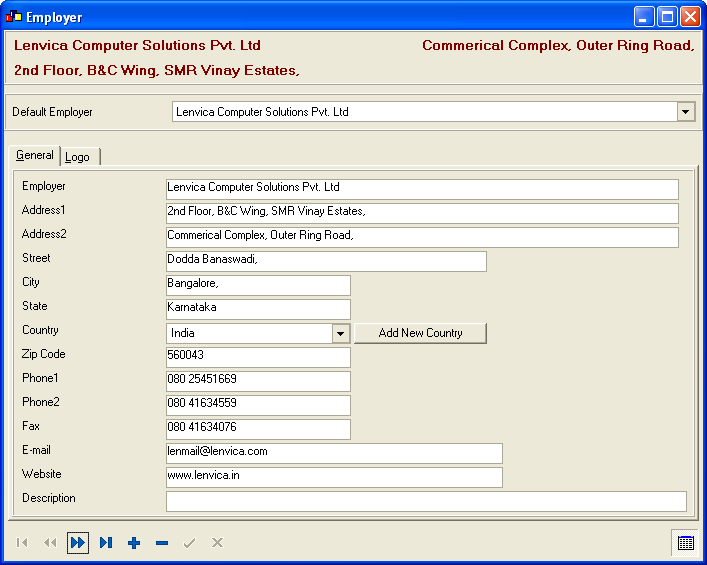Add a new employer record
The width and height of the screenshot is (707, 565).
tap(134, 542)
